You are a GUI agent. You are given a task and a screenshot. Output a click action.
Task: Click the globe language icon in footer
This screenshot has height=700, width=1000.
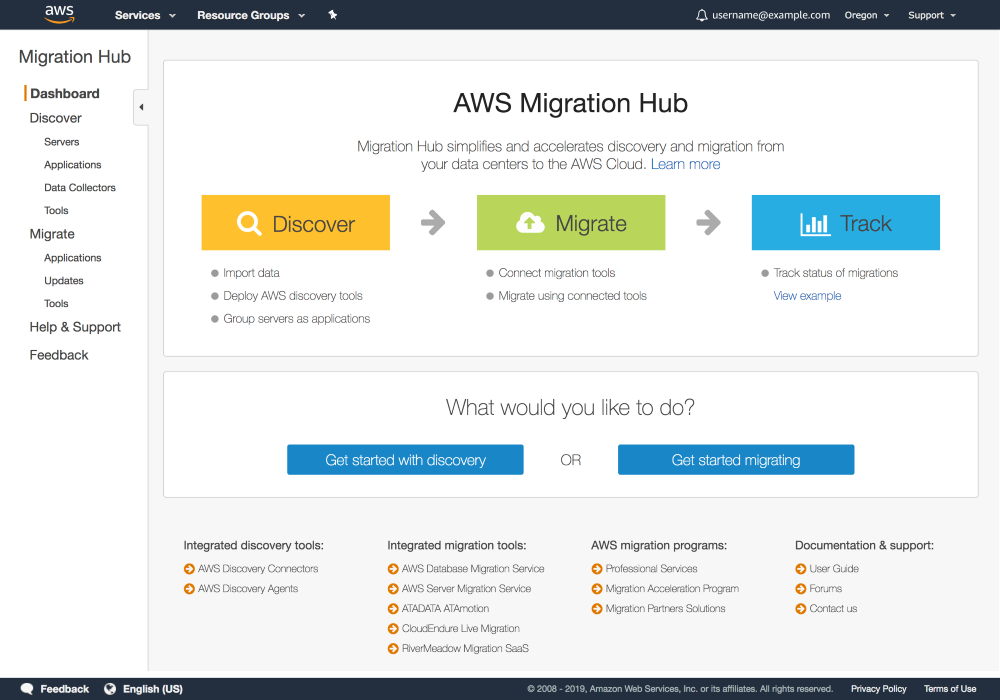click(110, 689)
